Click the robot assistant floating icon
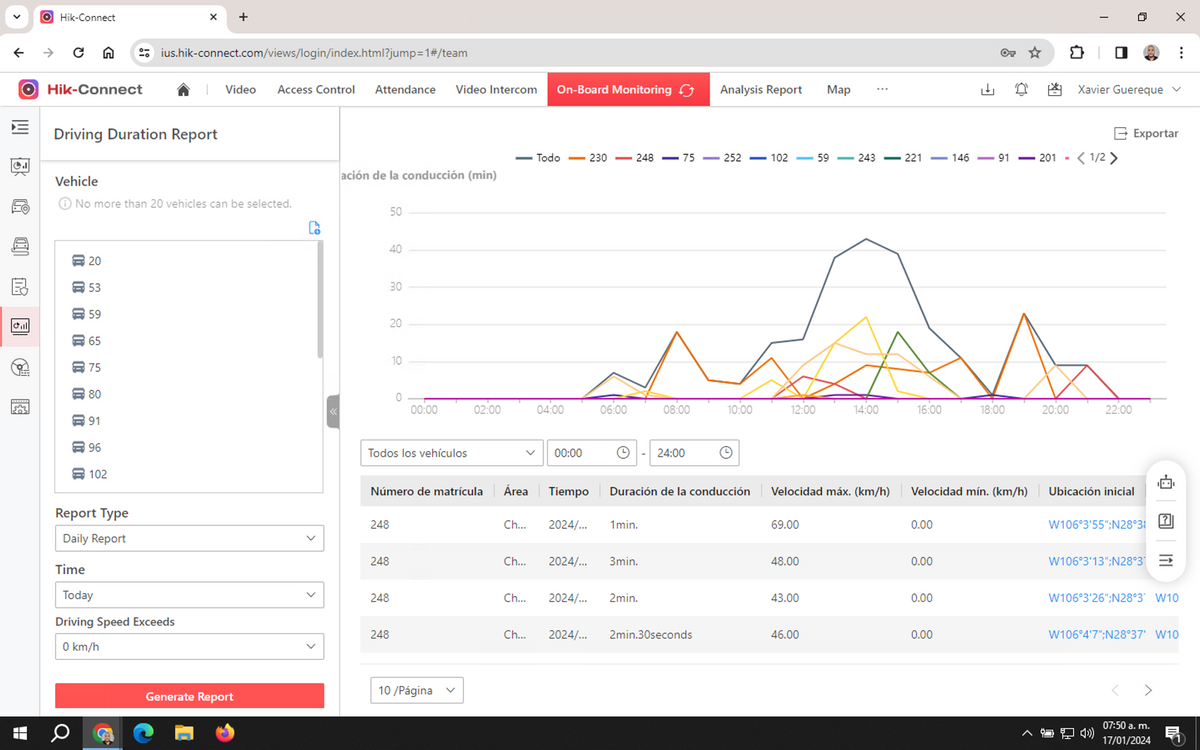This screenshot has height=750, width=1200. pos(1165,483)
